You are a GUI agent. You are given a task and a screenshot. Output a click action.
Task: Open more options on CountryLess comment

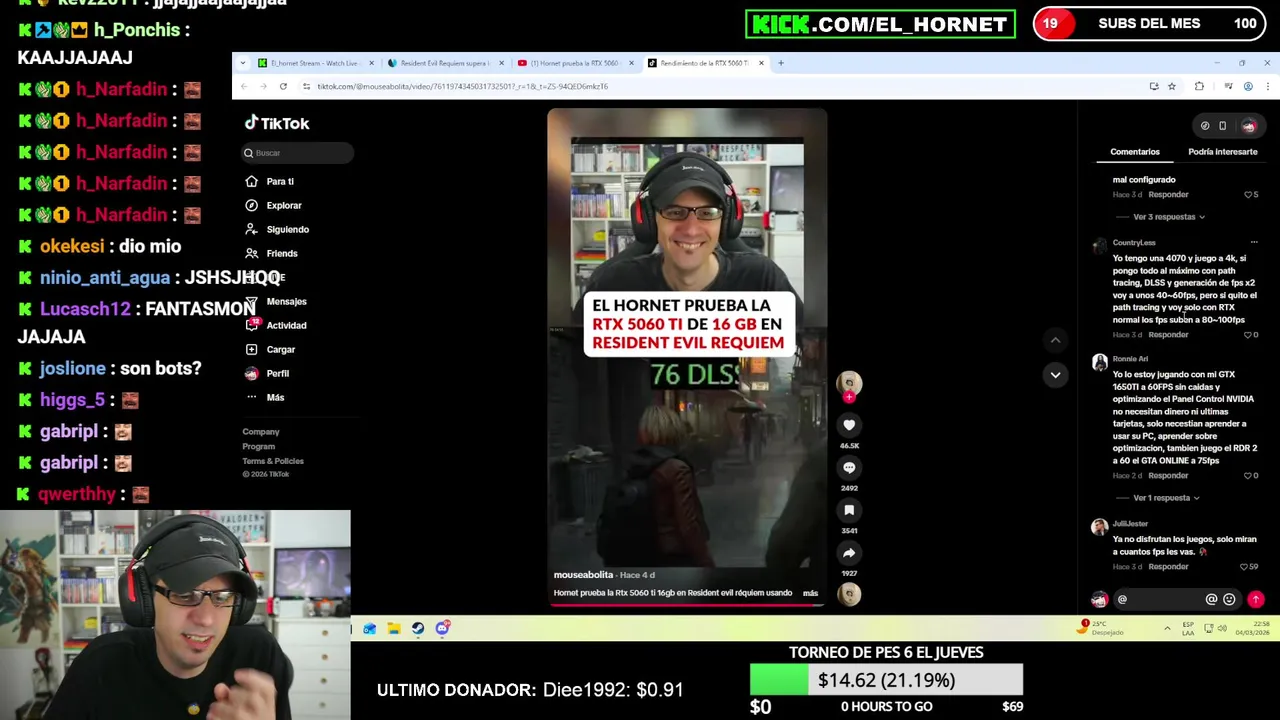pos(1254,242)
